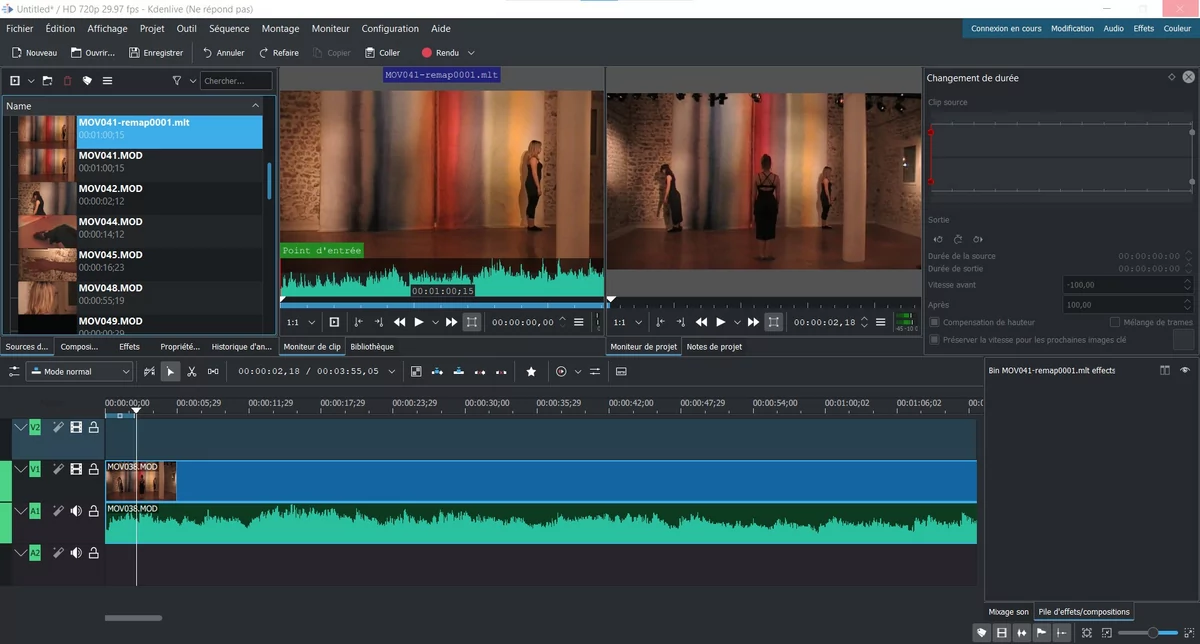The image size is (1200, 644).
Task: Switch to the Notes de projet tab
Action: point(714,347)
